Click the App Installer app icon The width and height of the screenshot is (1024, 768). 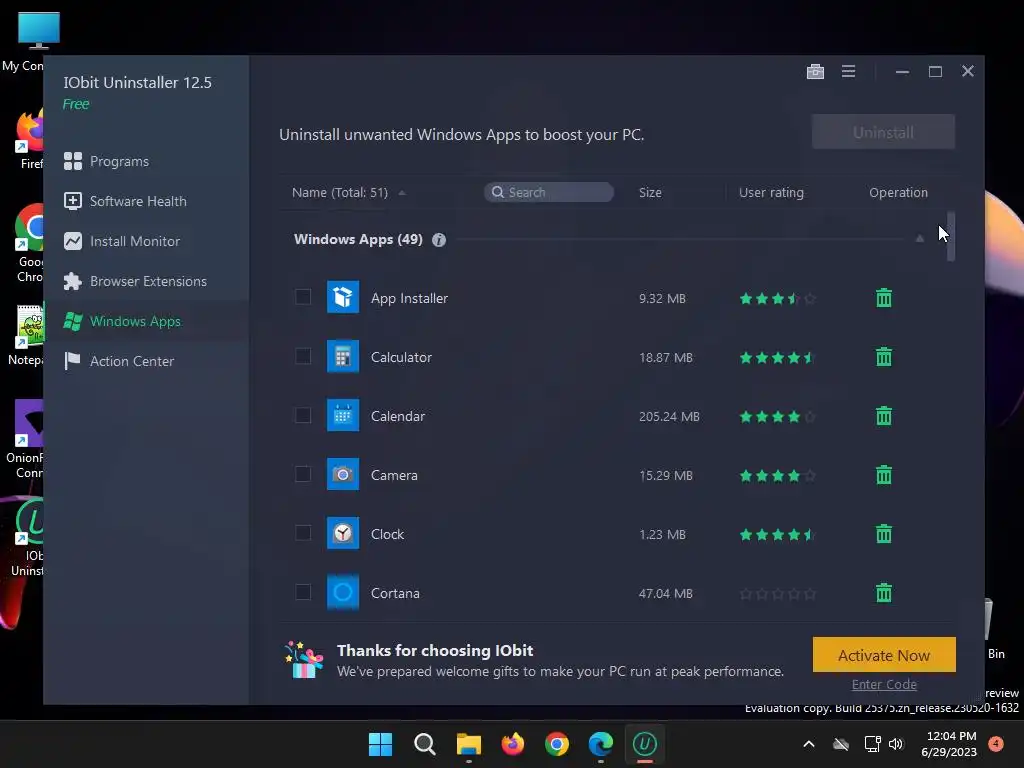[x=343, y=297]
